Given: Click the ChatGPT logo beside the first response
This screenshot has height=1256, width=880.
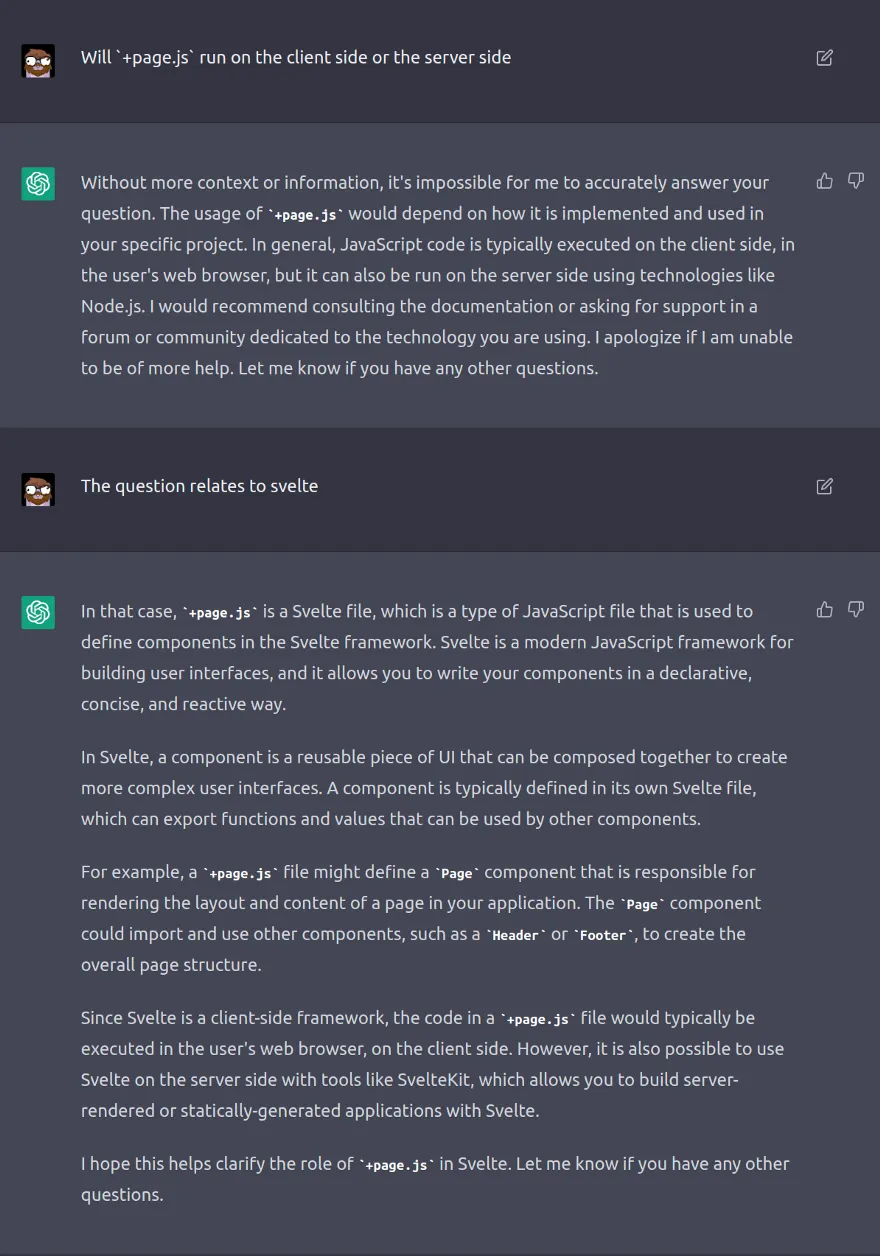Looking at the screenshot, I should pyautogui.click(x=38, y=184).
